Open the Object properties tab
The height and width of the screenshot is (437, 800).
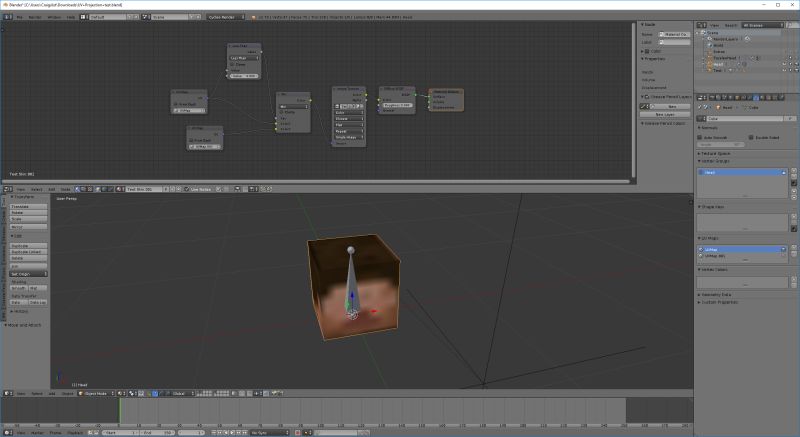[737, 98]
